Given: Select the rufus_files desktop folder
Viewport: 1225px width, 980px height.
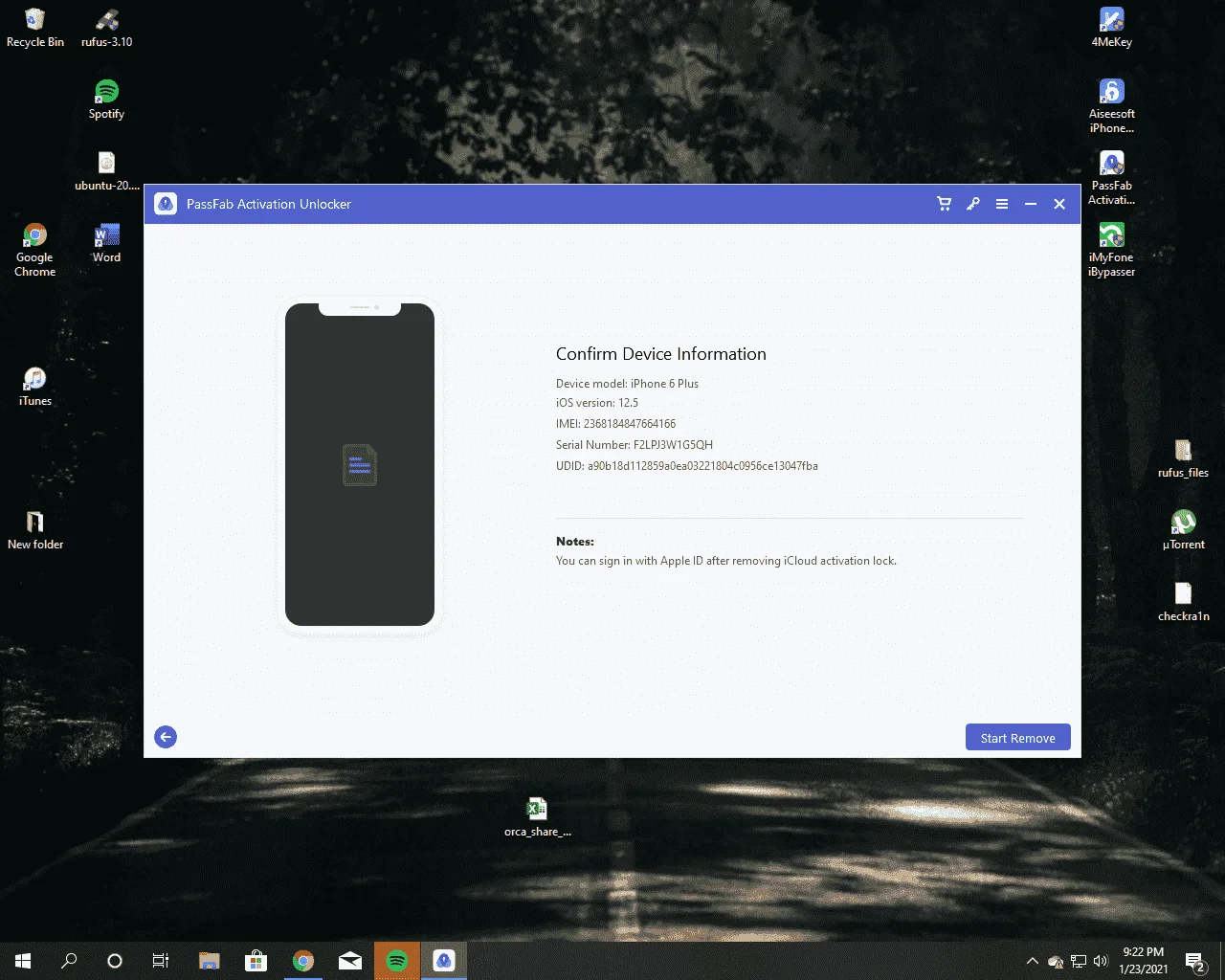Looking at the screenshot, I should (1184, 458).
